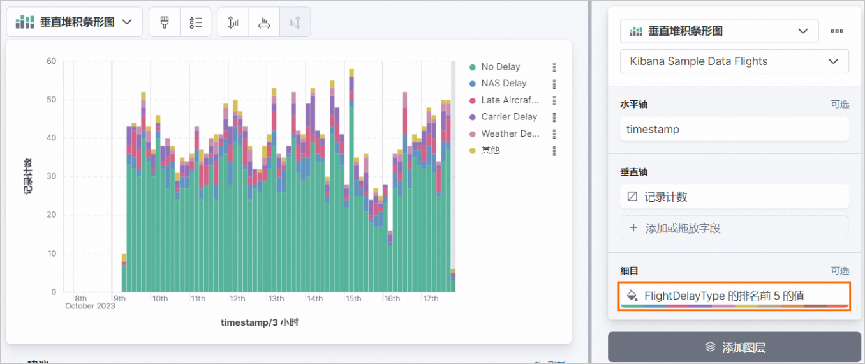Viewport: 865px width, 364px height.
Task: Expand the layer panel 垂直堆积条形图 dropdown
Action: tap(719, 31)
